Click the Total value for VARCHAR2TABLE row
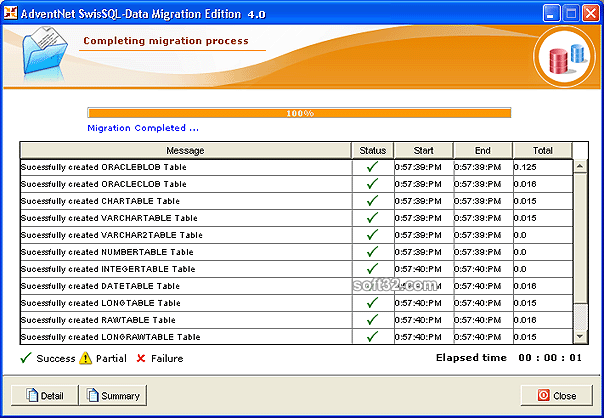This screenshot has width=604, height=418. pos(520,235)
